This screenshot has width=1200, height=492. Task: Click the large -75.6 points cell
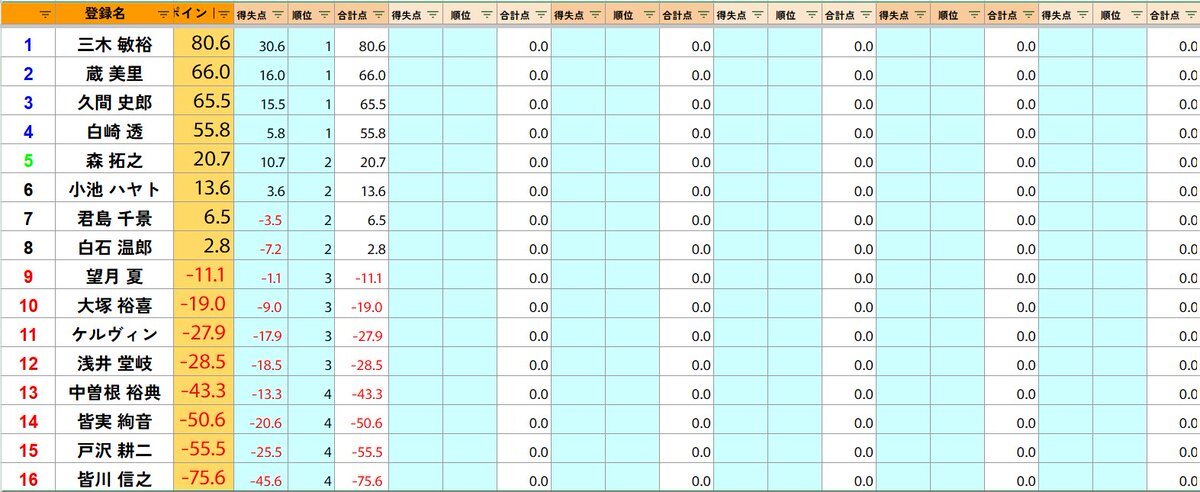click(203, 479)
